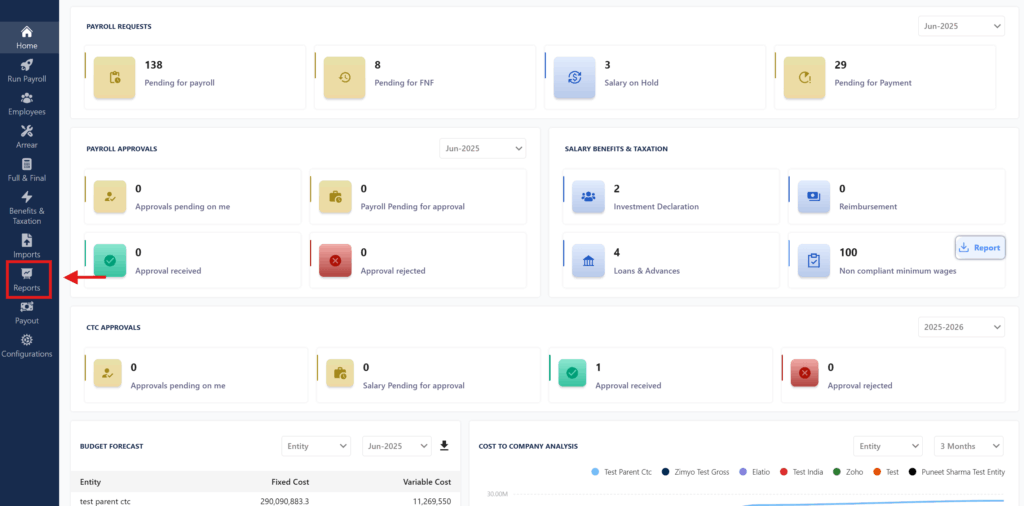The image size is (1024, 506).
Task: Open the Imports section
Action: point(27,246)
